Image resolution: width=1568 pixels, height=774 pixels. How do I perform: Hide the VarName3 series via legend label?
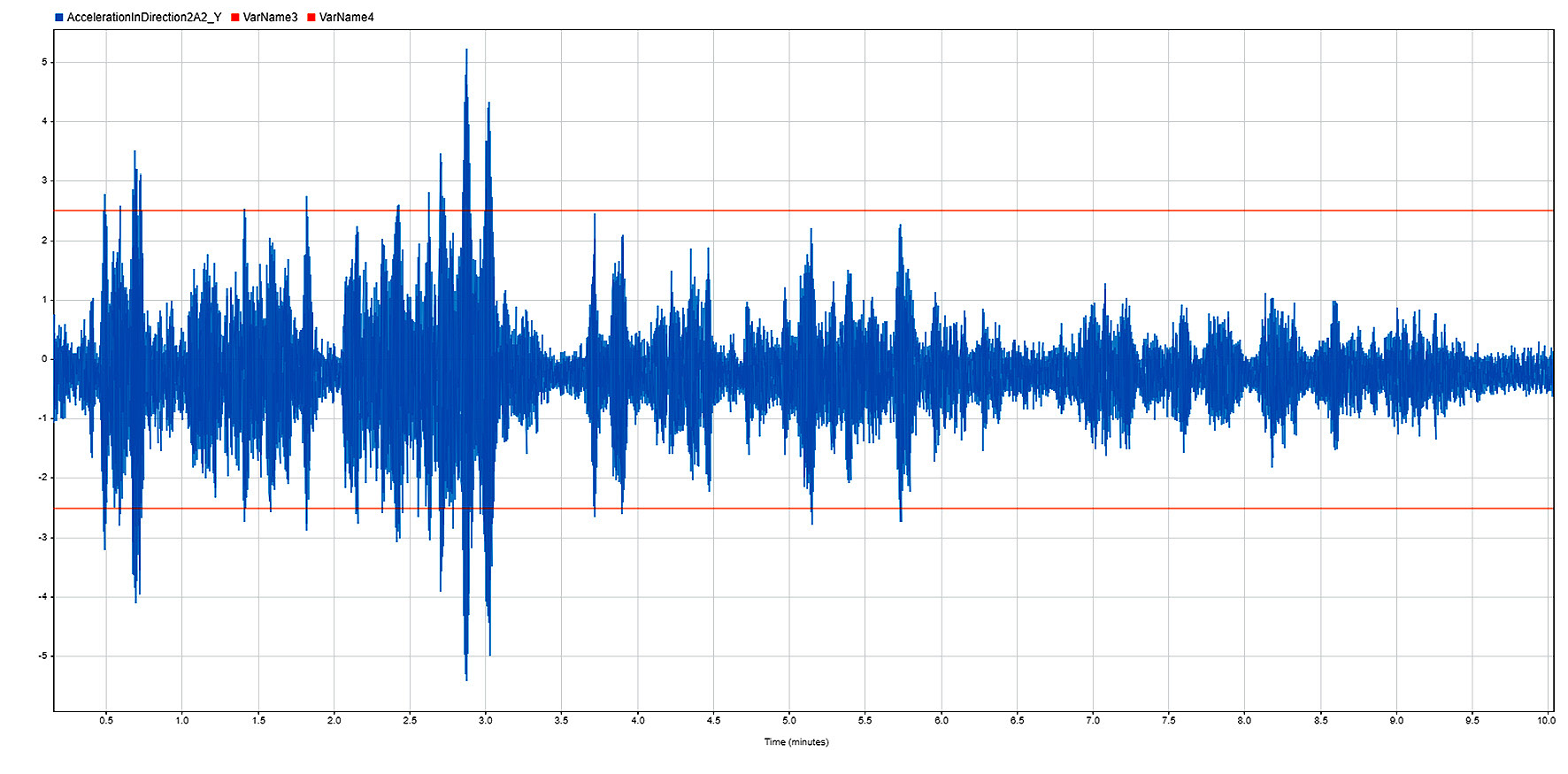point(270,18)
